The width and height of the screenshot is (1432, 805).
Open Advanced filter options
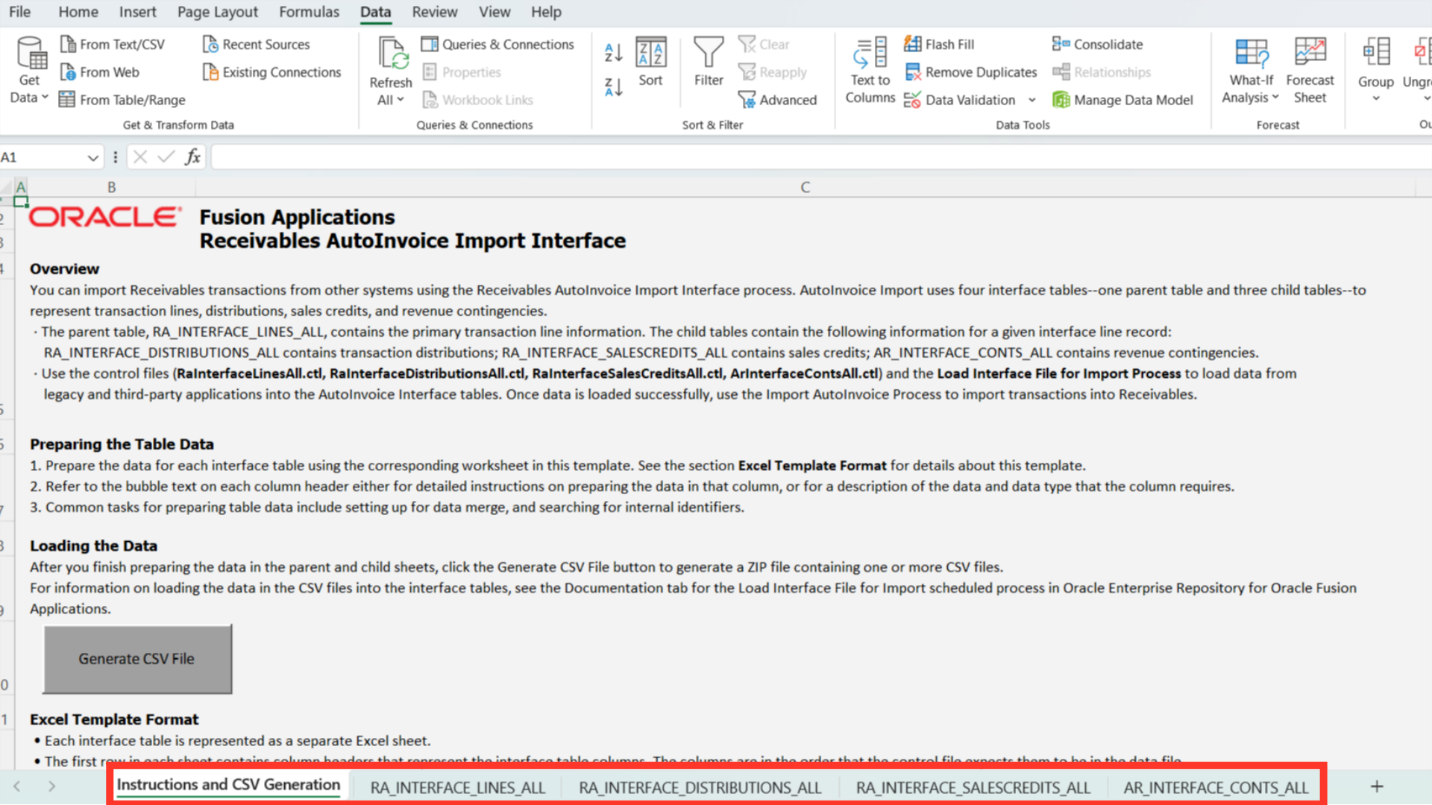(x=778, y=100)
